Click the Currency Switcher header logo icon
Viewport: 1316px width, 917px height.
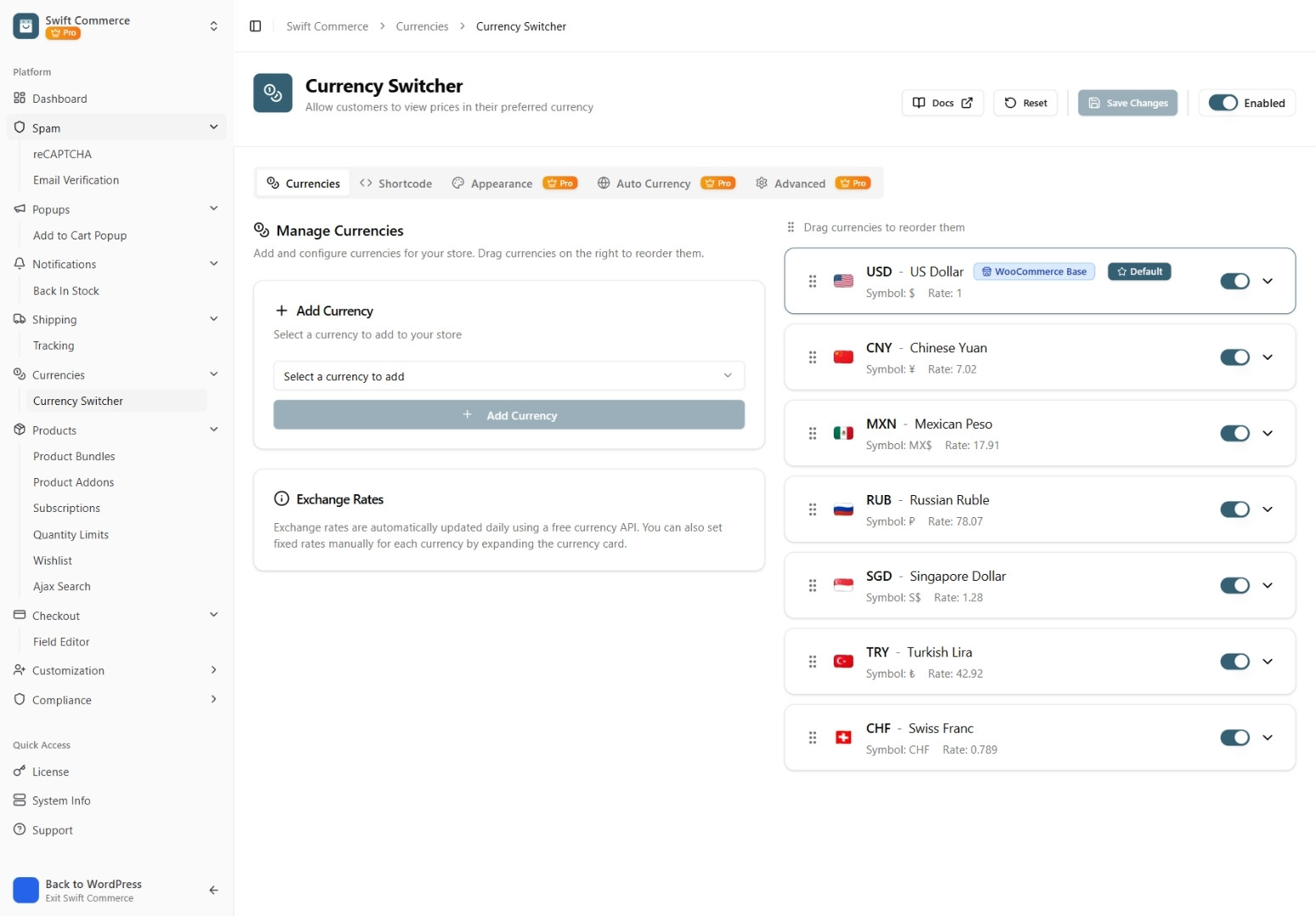273,93
